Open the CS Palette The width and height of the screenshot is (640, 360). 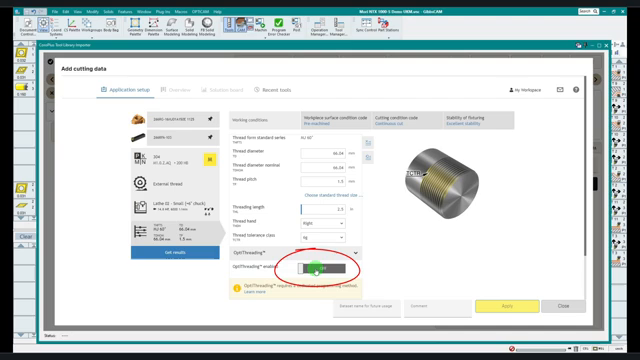click(72, 25)
